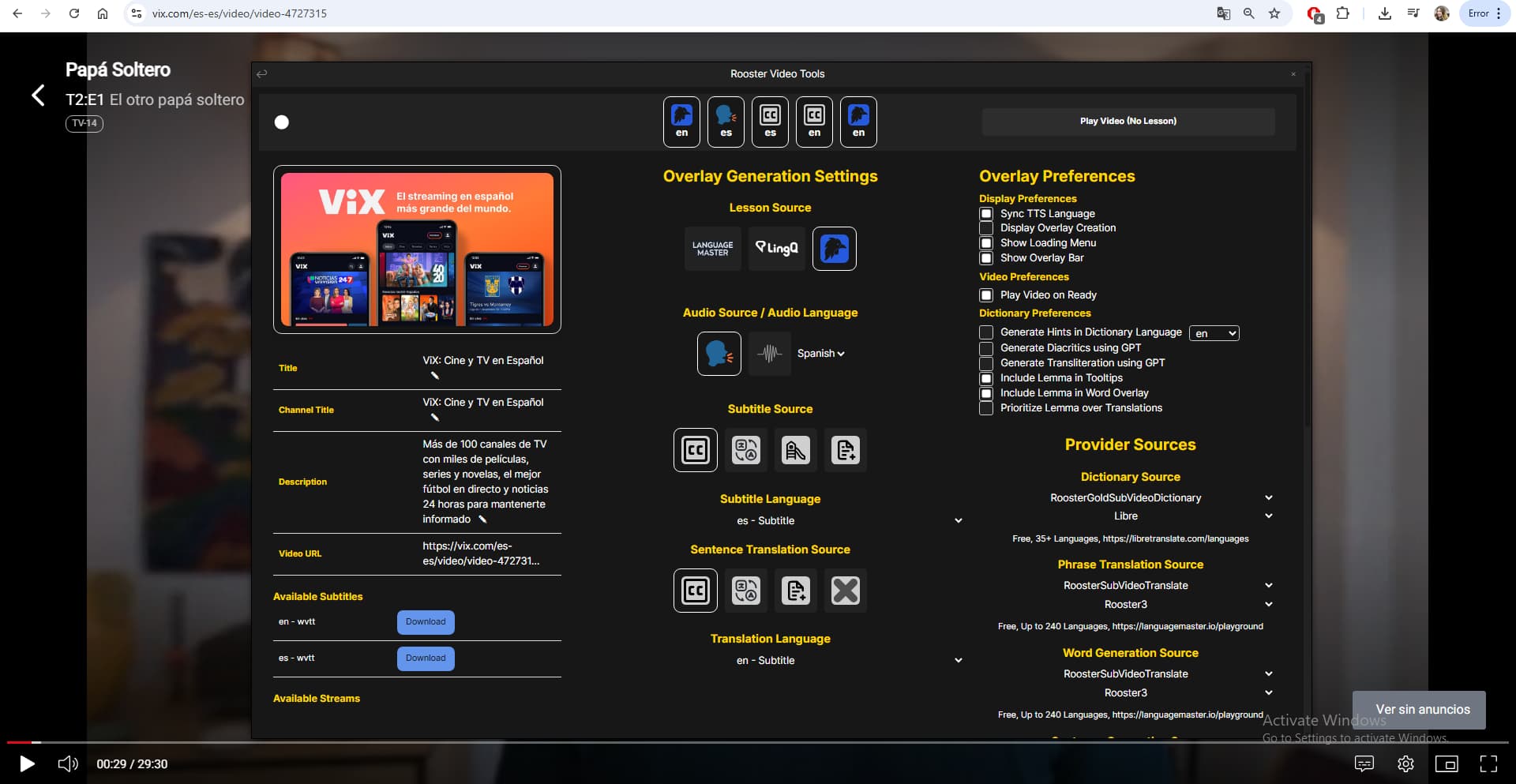Open the Spanish audio language dropdown
Image resolution: width=1516 pixels, height=784 pixels.
point(820,354)
